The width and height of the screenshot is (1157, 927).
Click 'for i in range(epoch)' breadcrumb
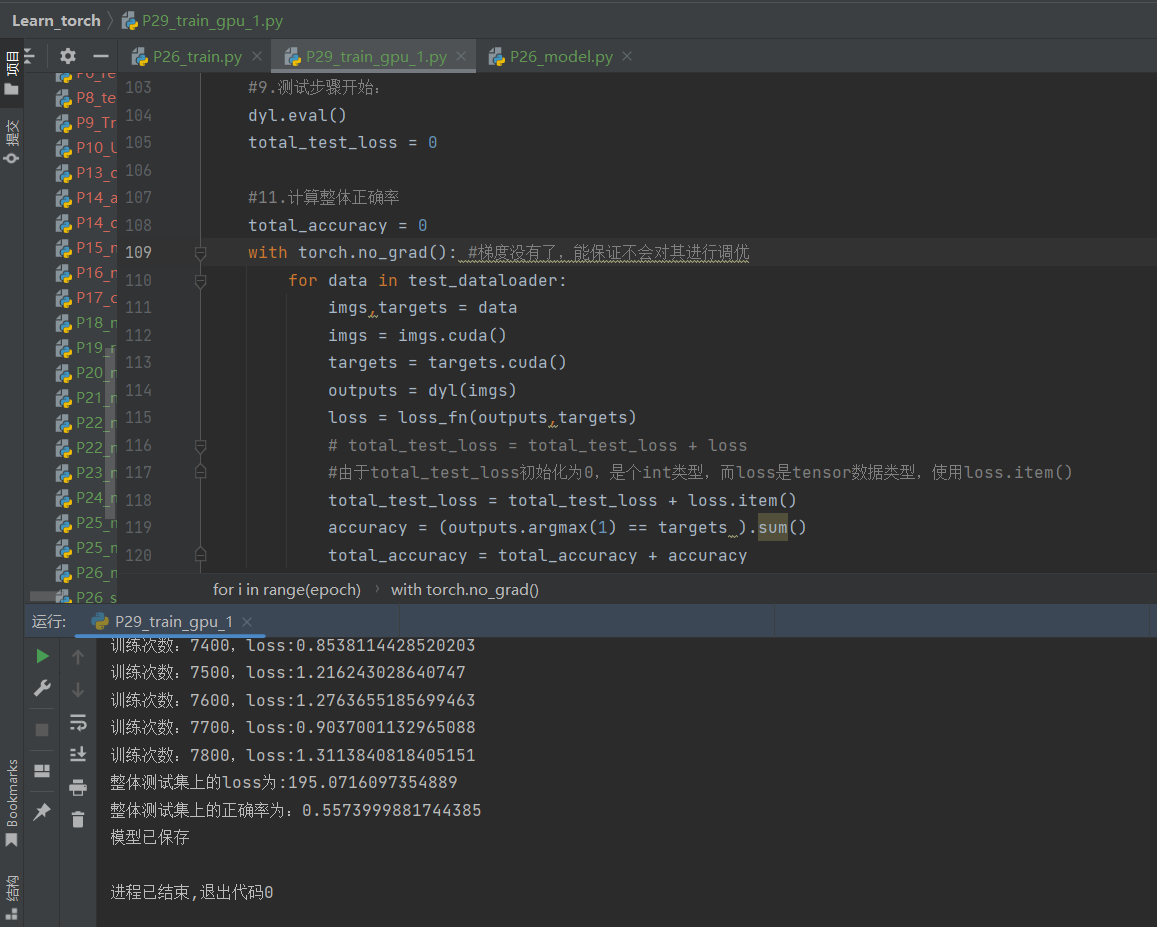tap(287, 590)
